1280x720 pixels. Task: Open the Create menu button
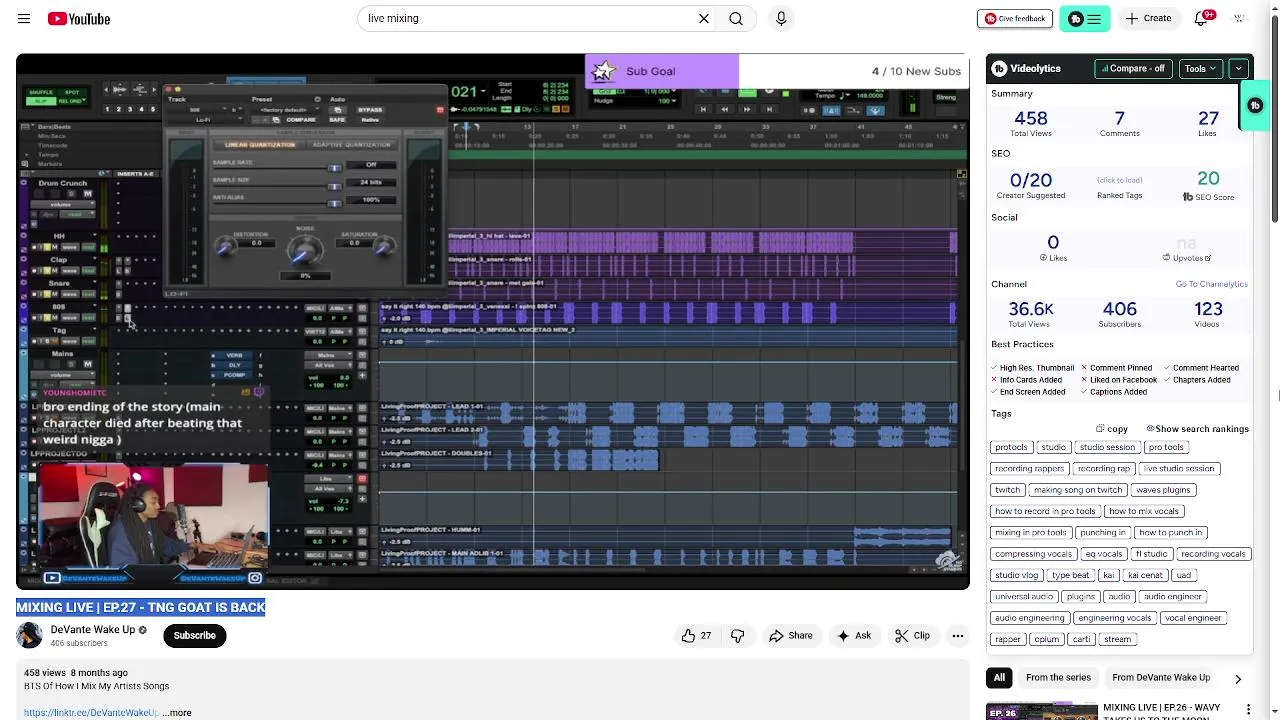tap(1148, 18)
